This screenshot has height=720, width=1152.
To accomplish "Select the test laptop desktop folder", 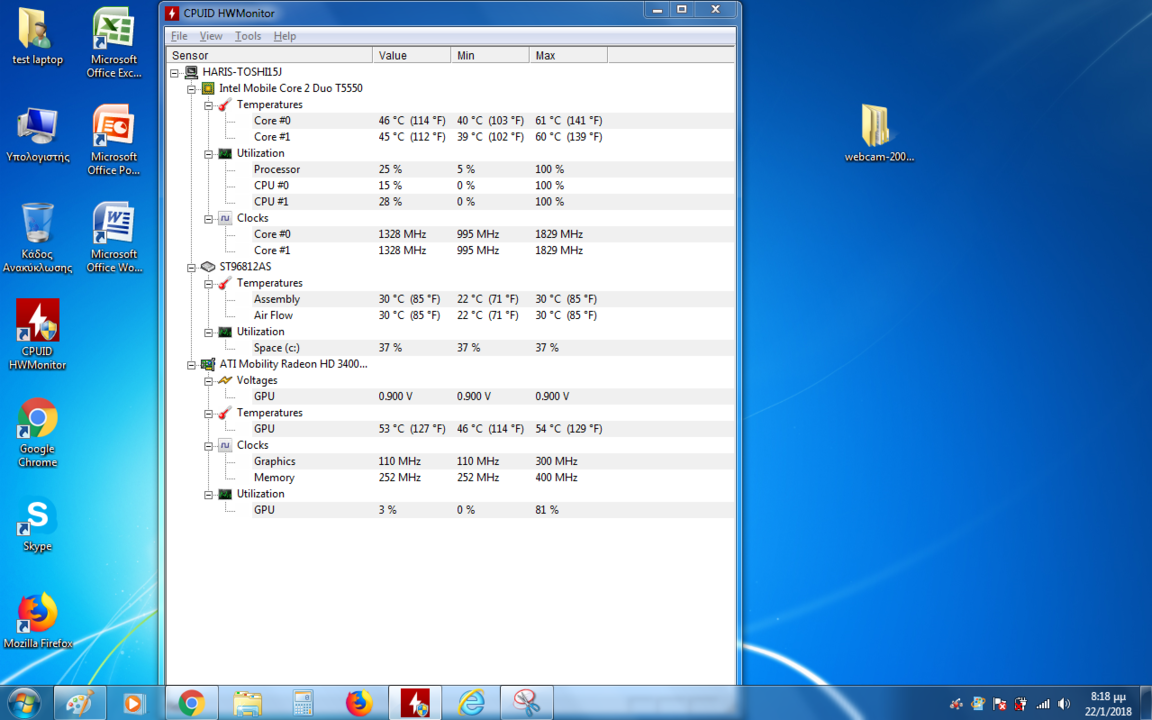I will point(37,37).
